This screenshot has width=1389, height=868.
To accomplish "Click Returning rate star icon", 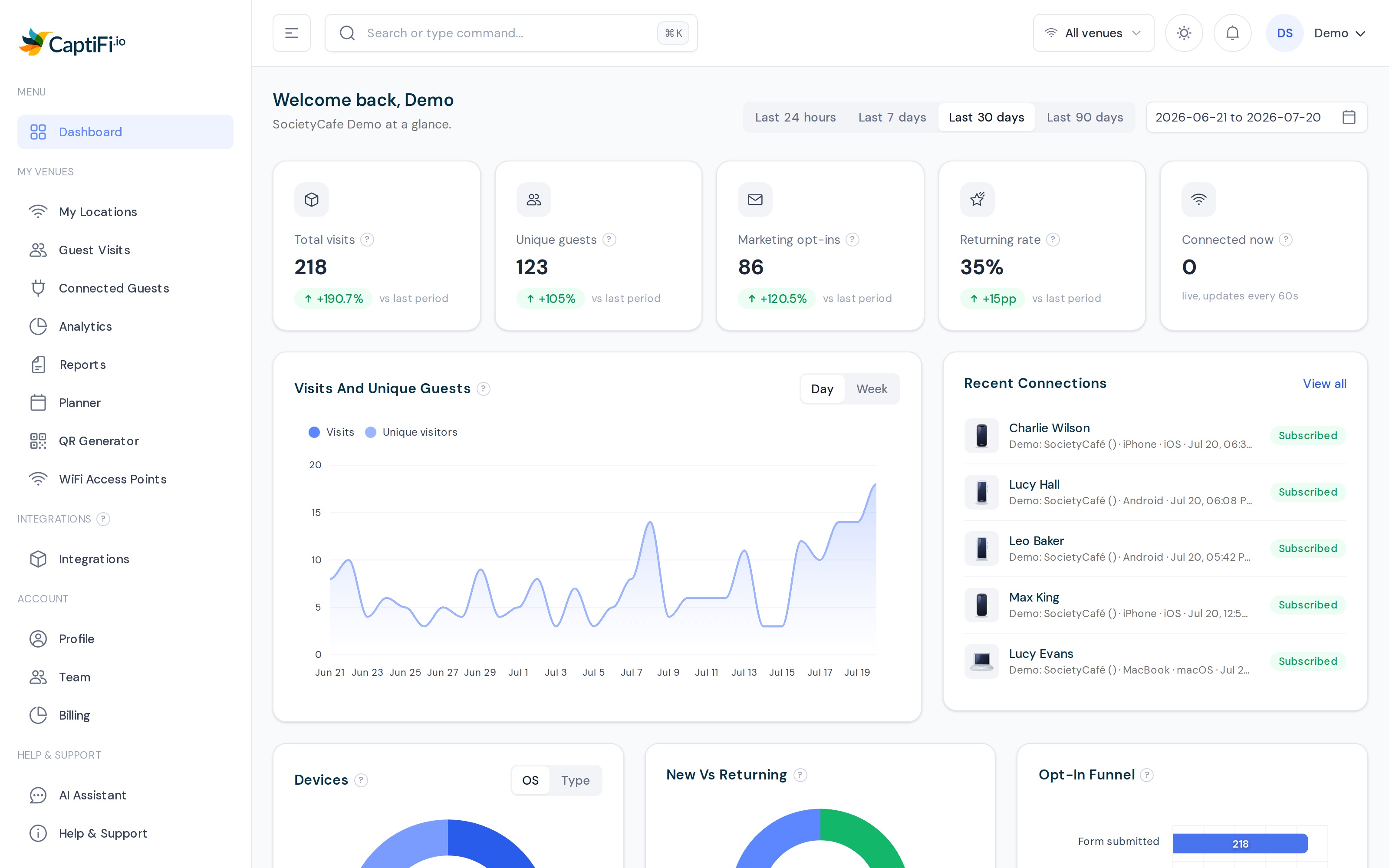I will 978,200.
